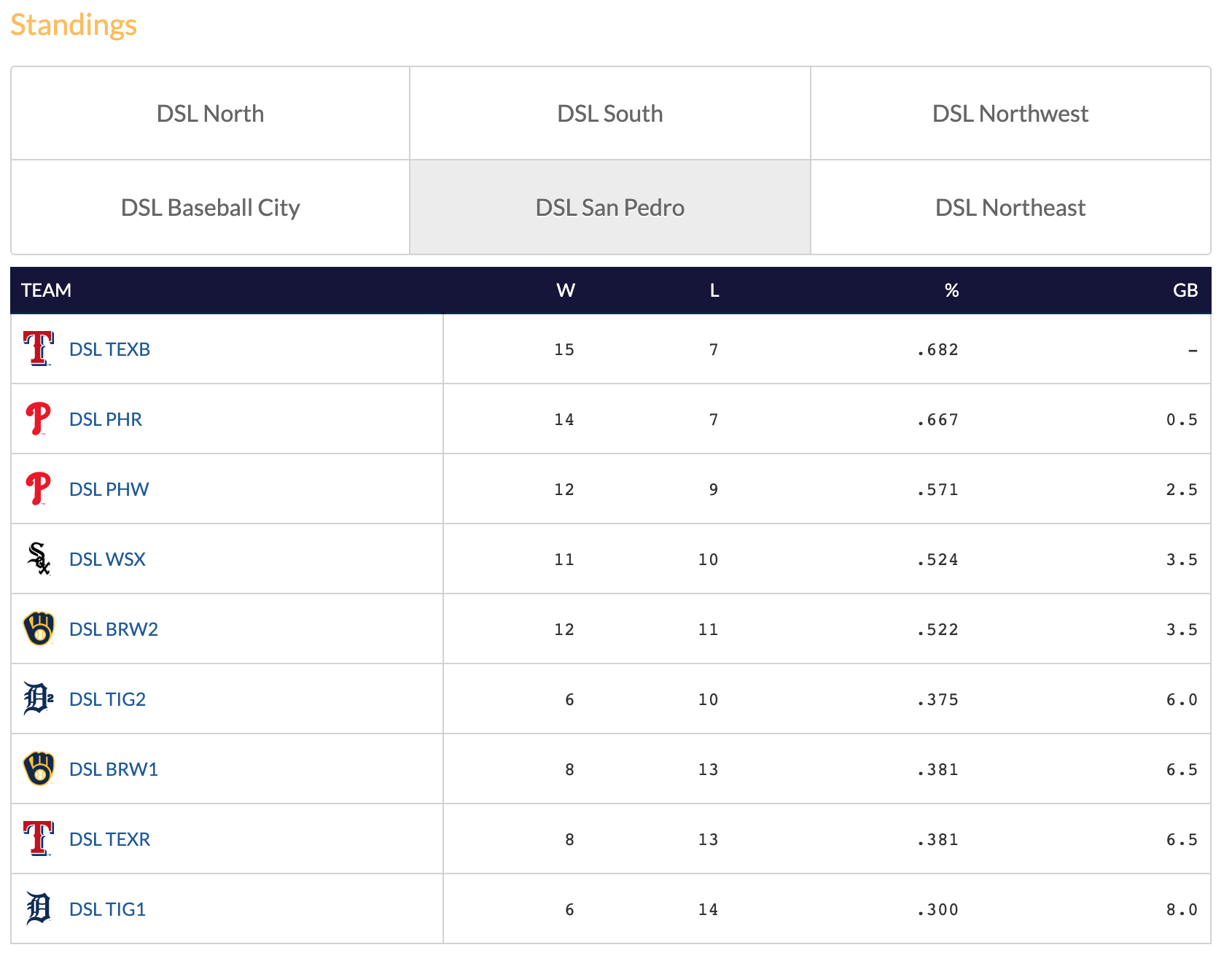Select the active DSL San Pedro tab
1232x961 pixels.
(x=609, y=208)
